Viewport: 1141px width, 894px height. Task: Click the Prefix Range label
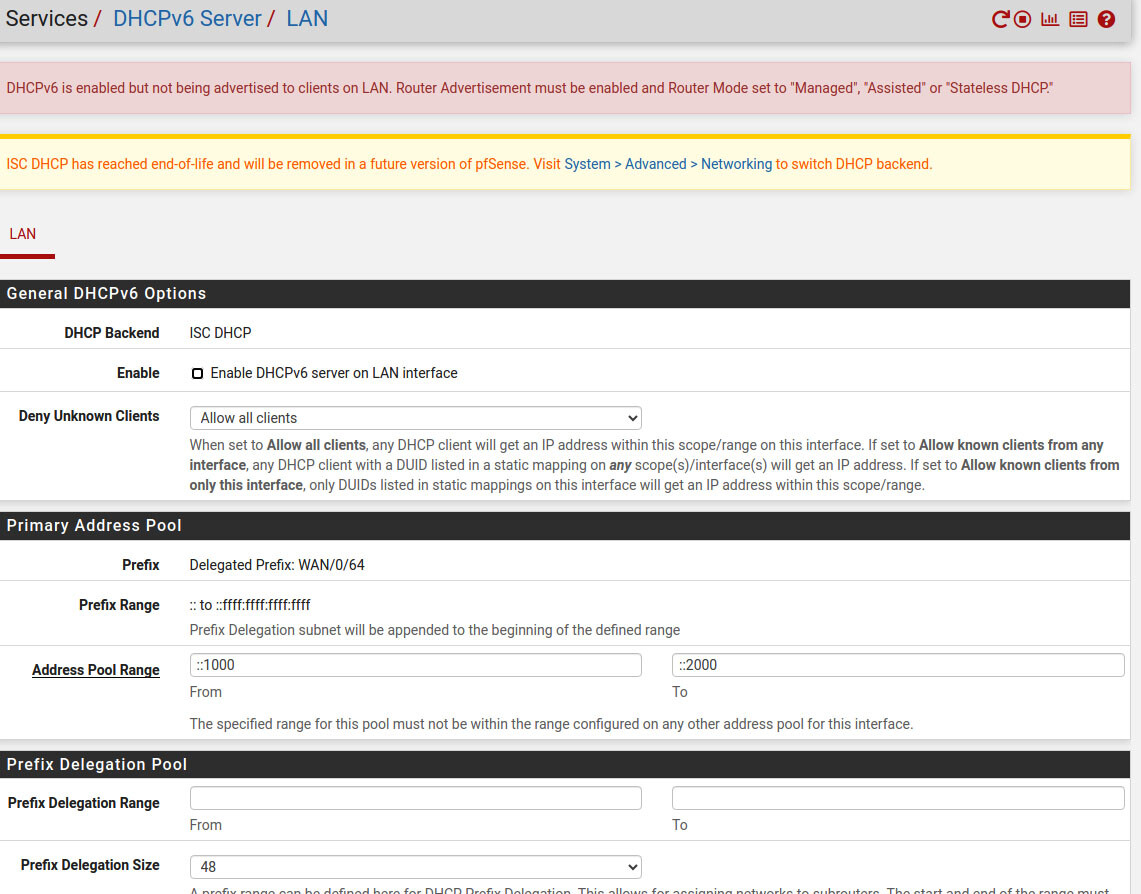click(x=119, y=605)
